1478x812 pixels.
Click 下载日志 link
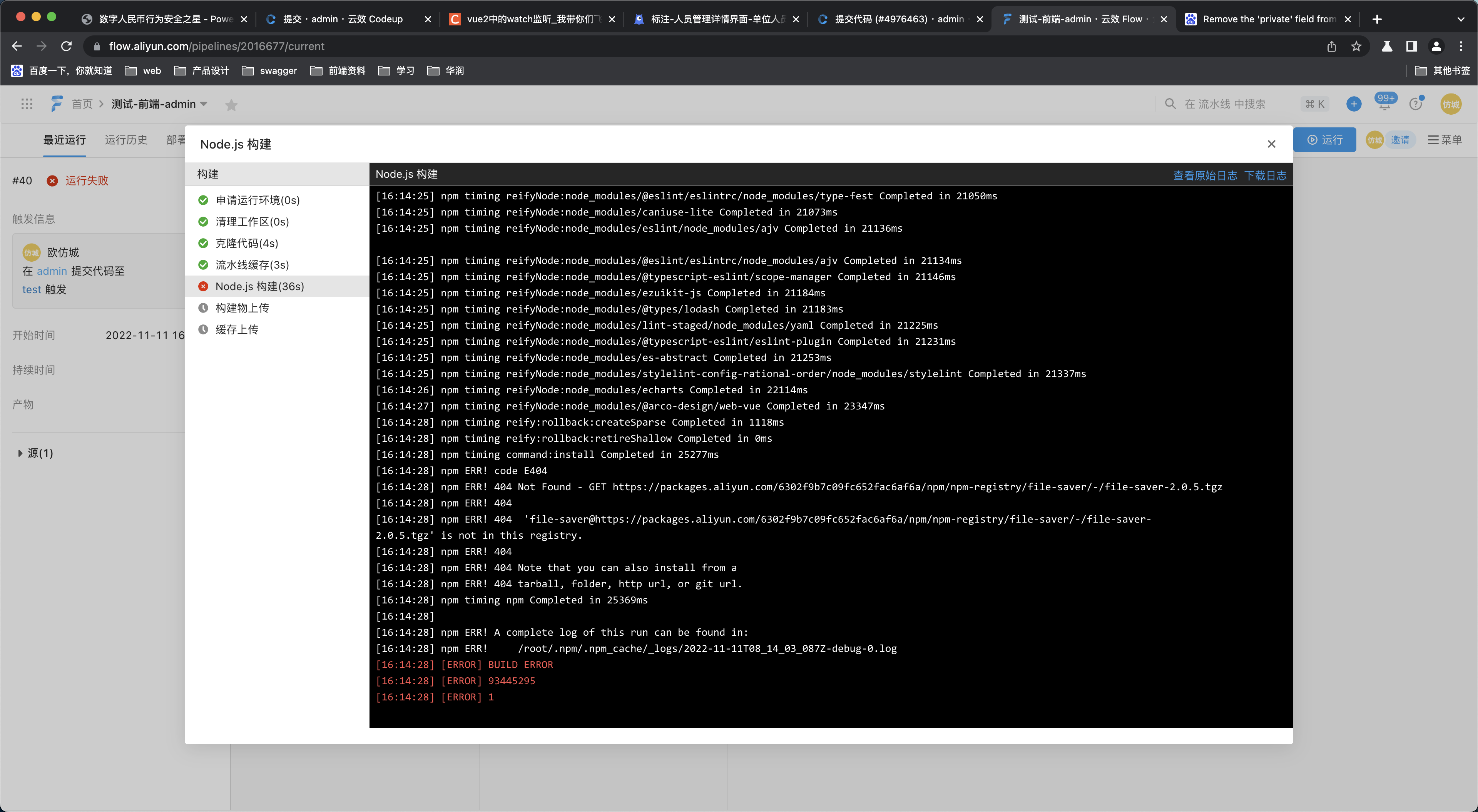tap(1265, 175)
